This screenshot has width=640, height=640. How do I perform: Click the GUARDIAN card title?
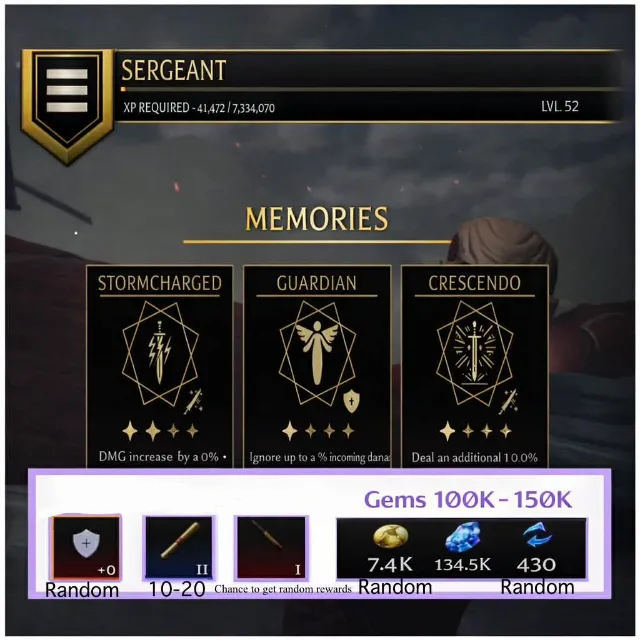pyautogui.click(x=317, y=283)
